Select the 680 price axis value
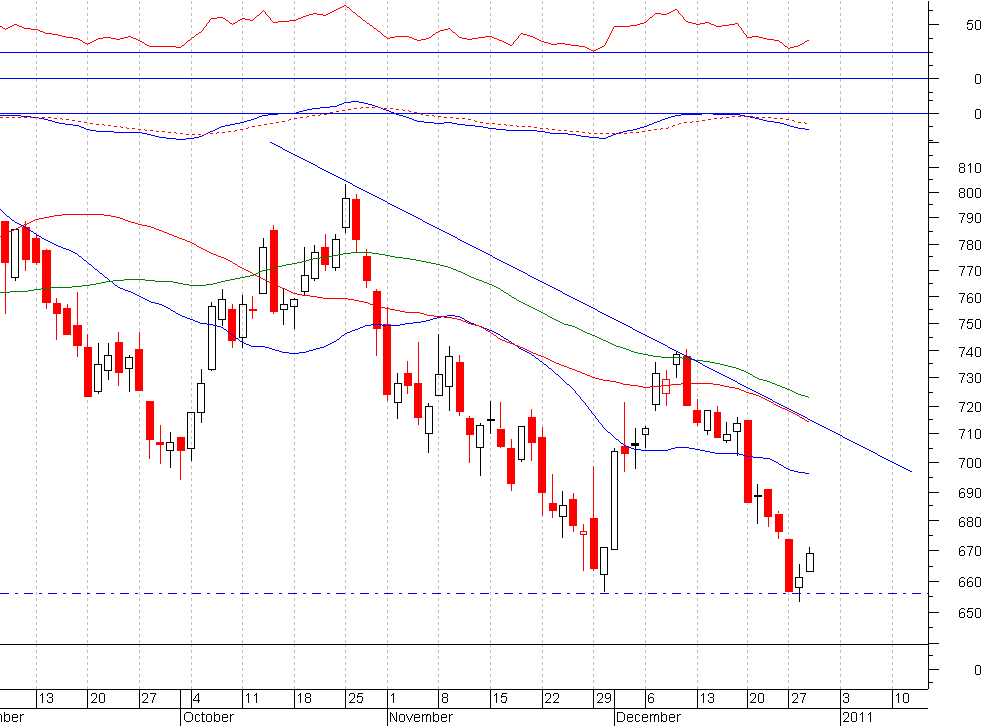 969,522
